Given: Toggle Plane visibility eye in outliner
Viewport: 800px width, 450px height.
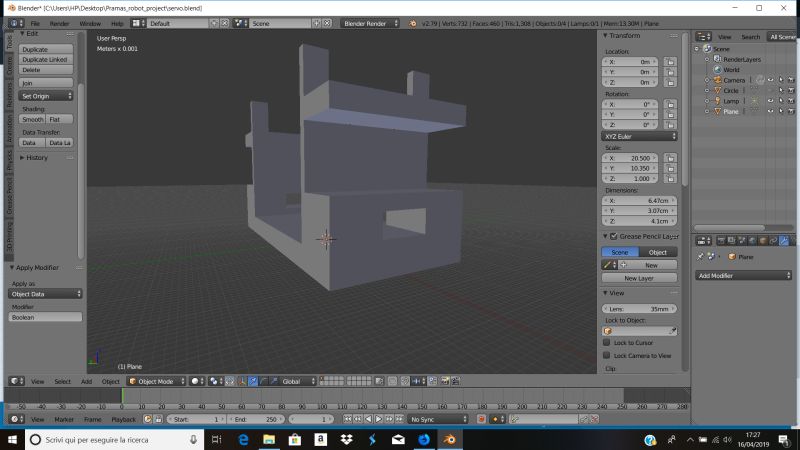Looking at the screenshot, I should (x=770, y=111).
